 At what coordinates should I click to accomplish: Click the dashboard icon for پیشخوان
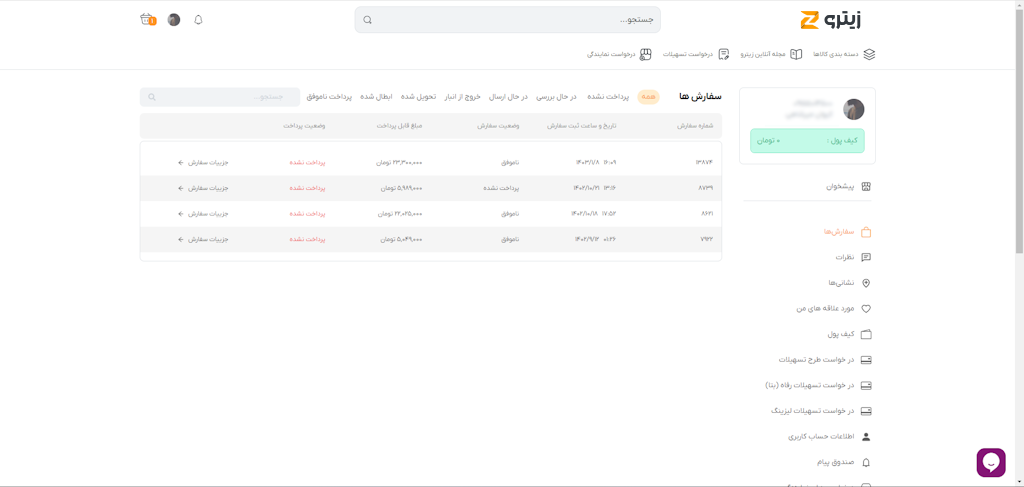point(866,187)
